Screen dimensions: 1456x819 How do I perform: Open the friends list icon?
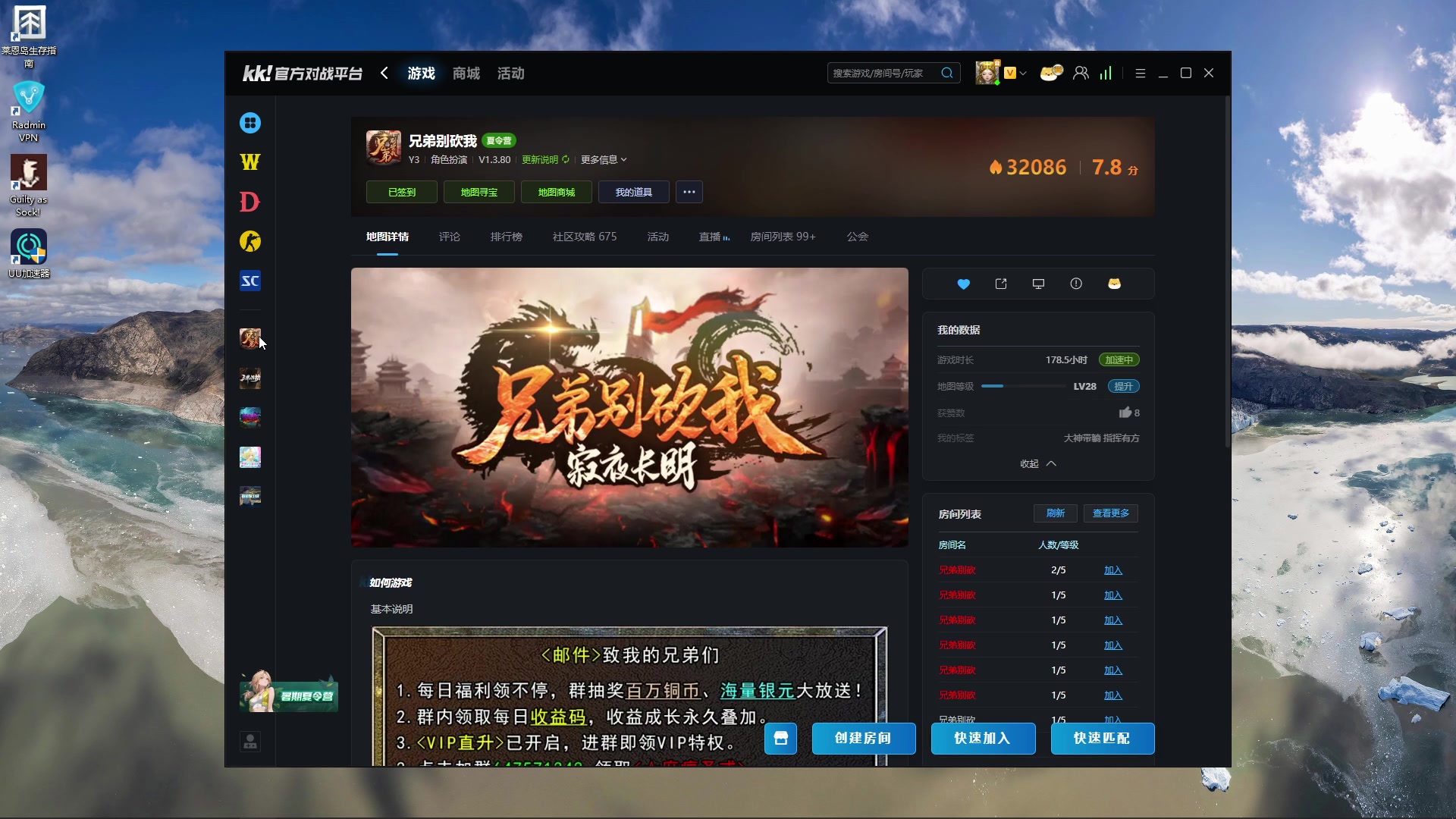click(1081, 73)
